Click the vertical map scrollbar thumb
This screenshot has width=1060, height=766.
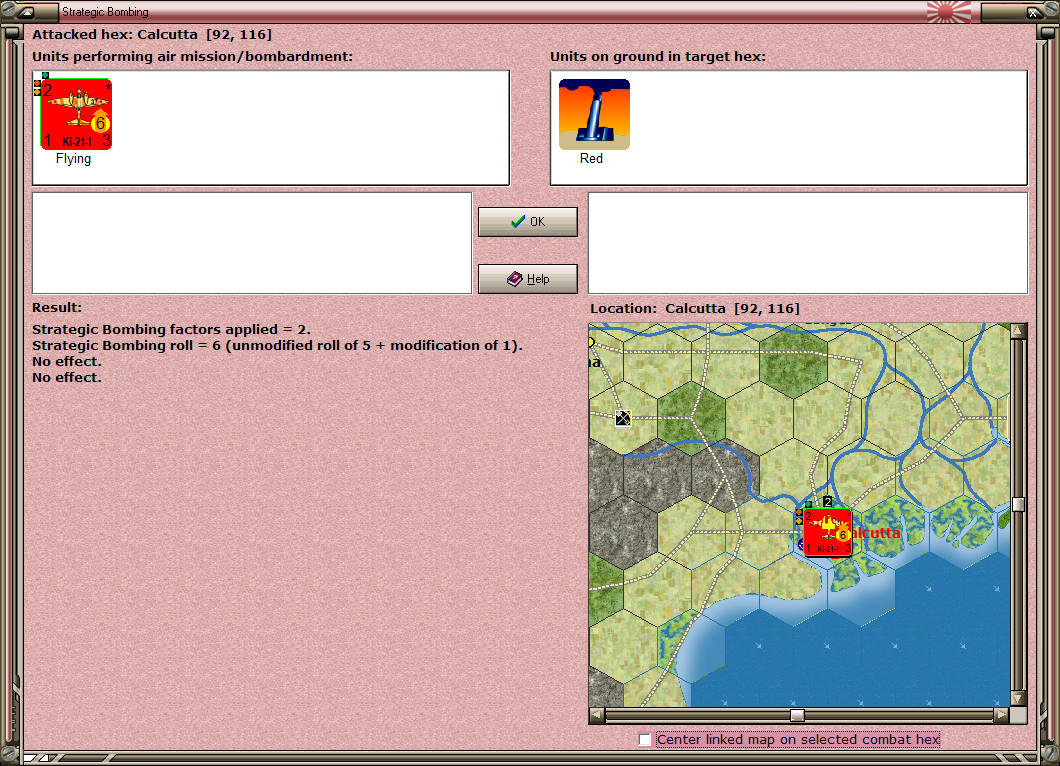[1018, 504]
